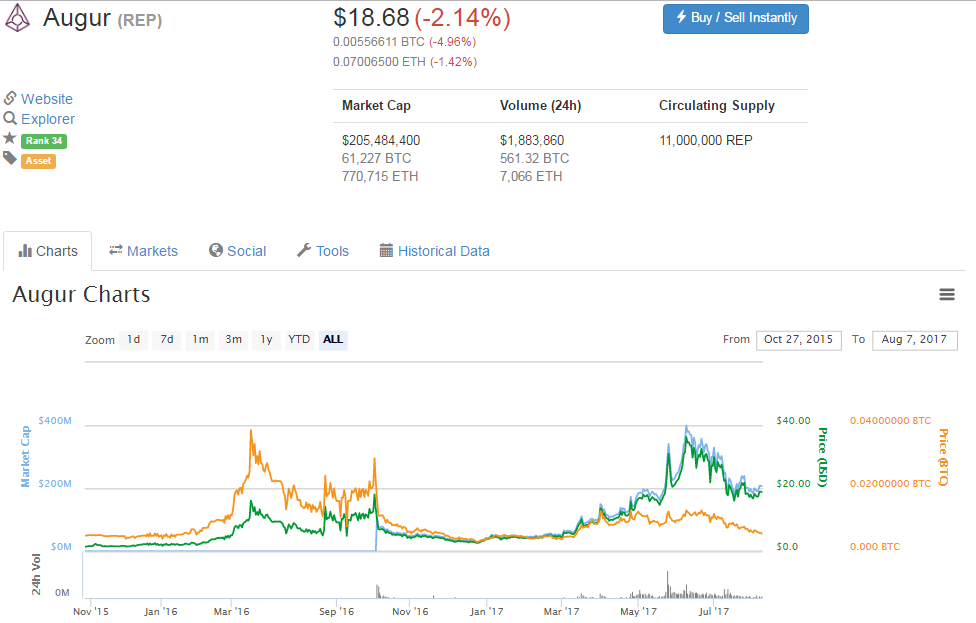The width and height of the screenshot is (976, 623).
Task: Click the Augur triangle logo icon
Action: [x=17, y=17]
